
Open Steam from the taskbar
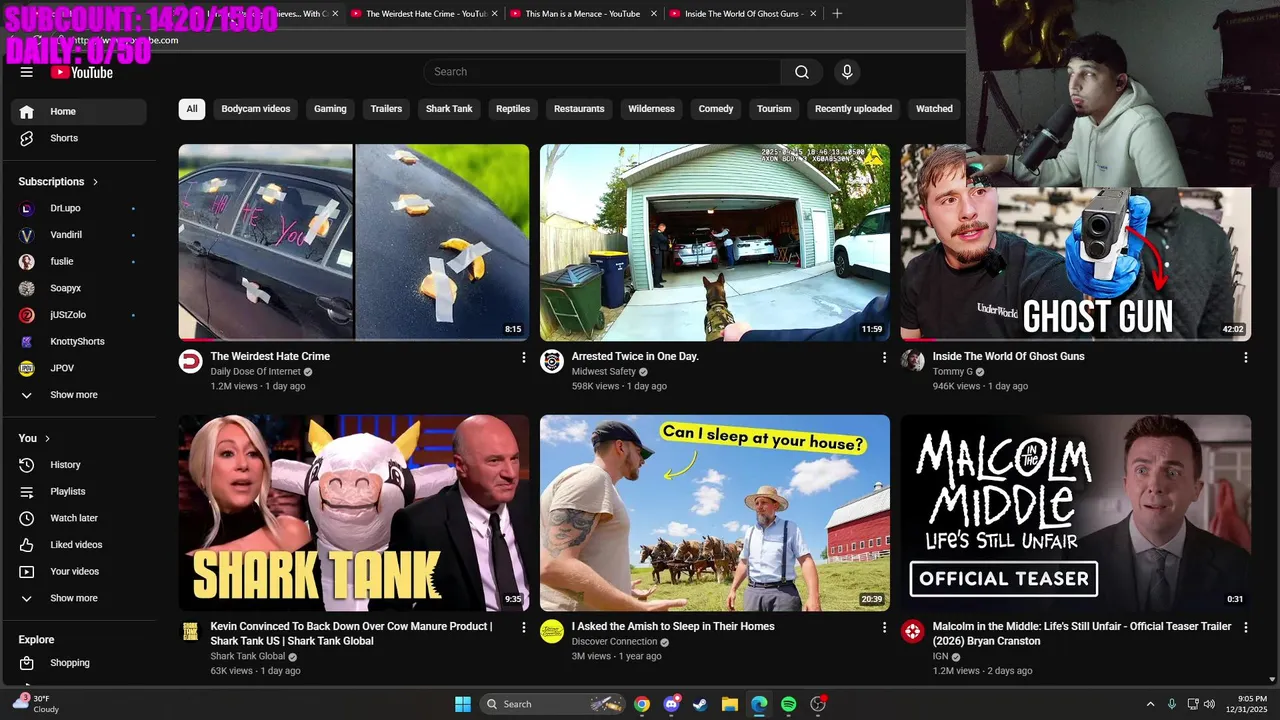pyautogui.click(x=700, y=704)
